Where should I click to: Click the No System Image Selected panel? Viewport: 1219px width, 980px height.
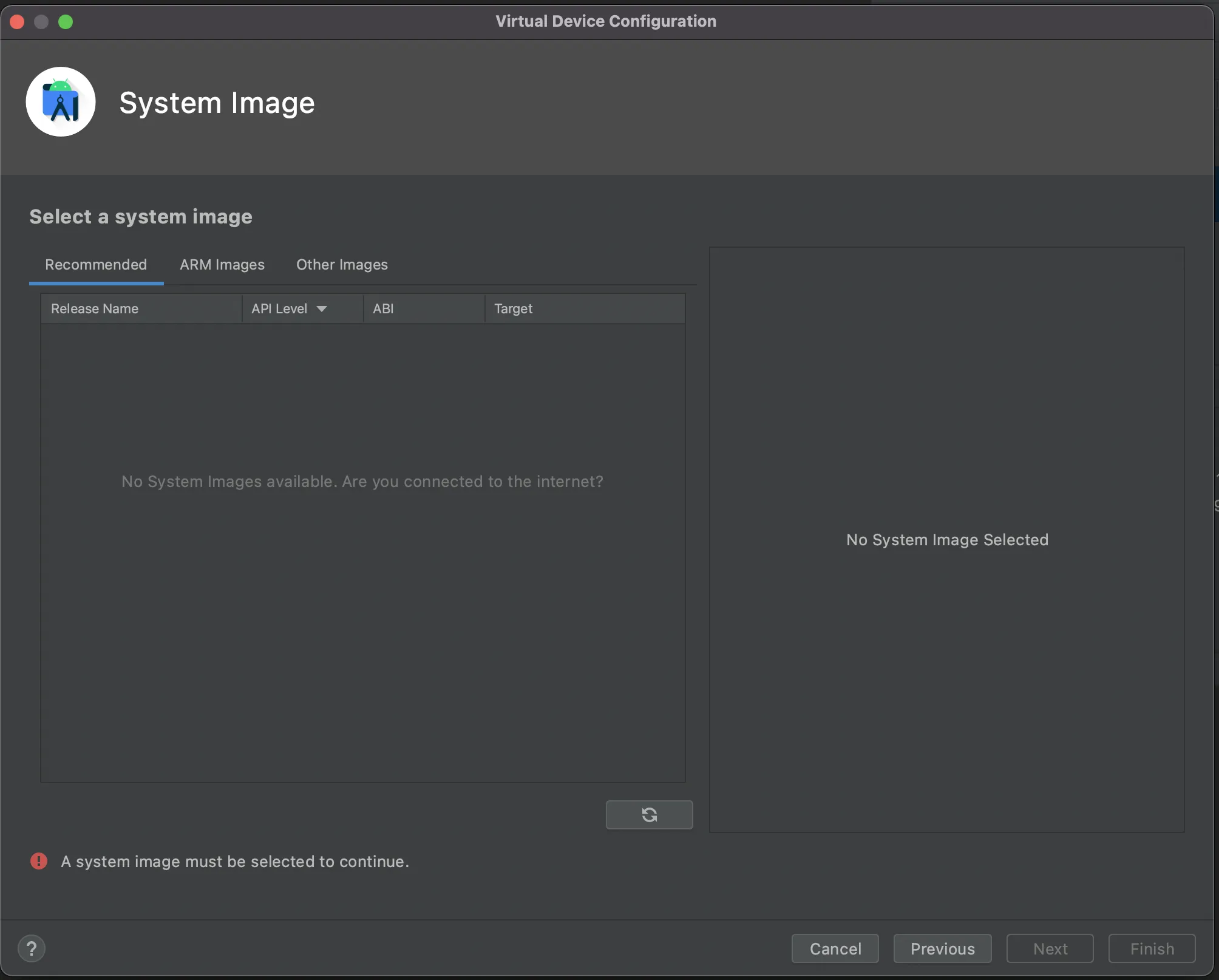[x=946, y=539]
